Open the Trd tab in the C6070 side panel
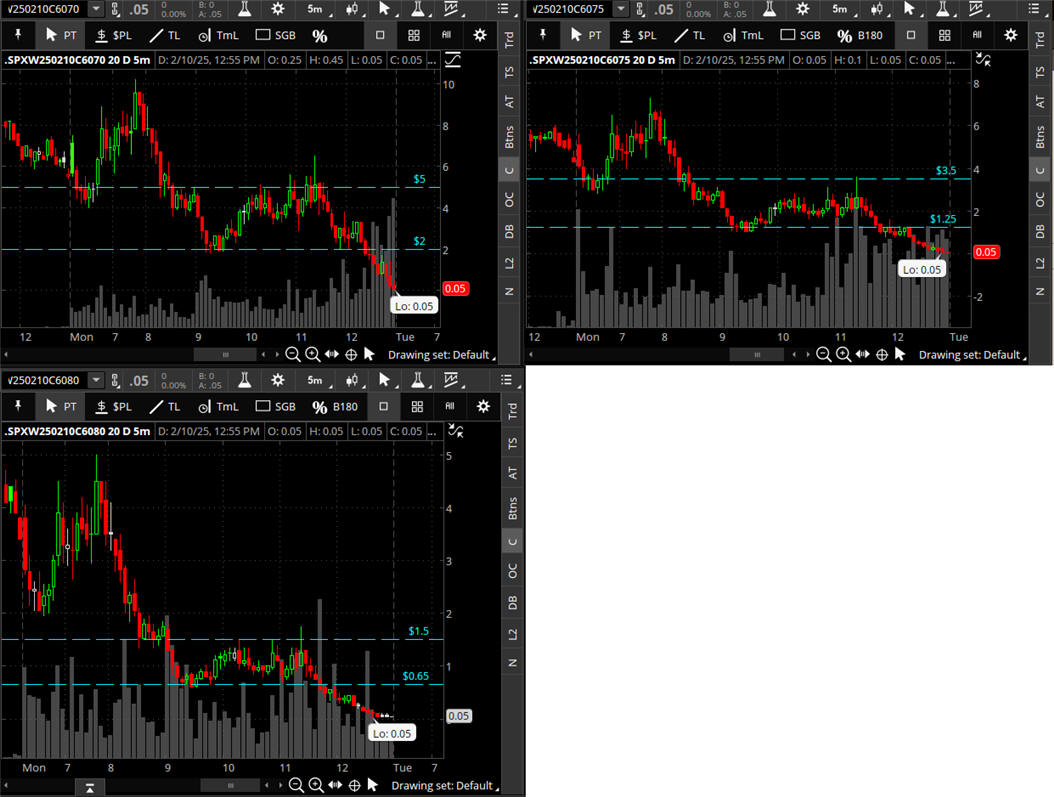The width and height of the screenshot is (1054, 797). (x=510, y=40)
